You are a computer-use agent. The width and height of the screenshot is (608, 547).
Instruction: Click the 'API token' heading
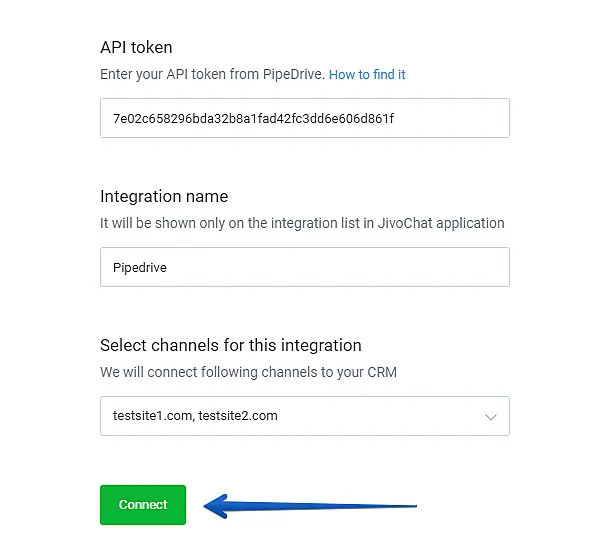pyautogui.click(x=136, y=47)
